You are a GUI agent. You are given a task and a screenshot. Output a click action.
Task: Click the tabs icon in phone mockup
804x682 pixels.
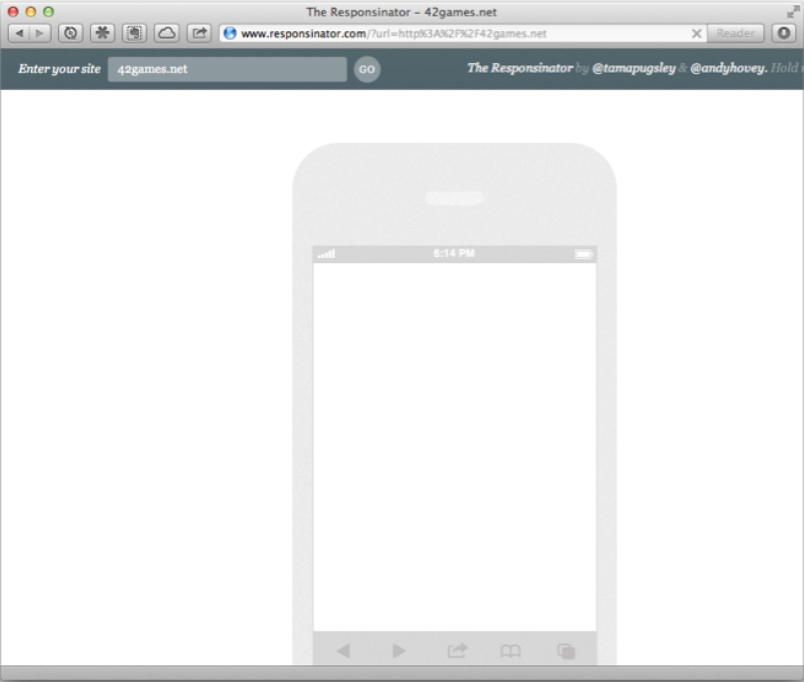click(566, 651)
